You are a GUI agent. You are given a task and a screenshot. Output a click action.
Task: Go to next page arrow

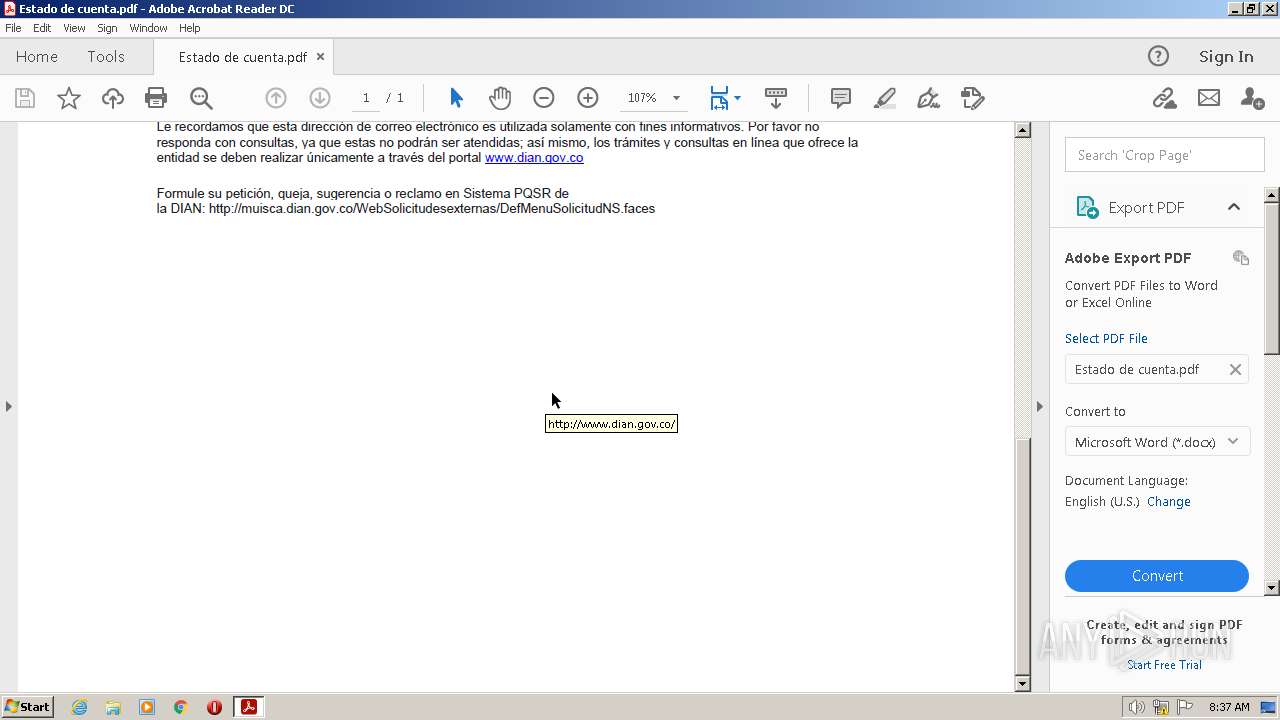click(x=320, y=98)
